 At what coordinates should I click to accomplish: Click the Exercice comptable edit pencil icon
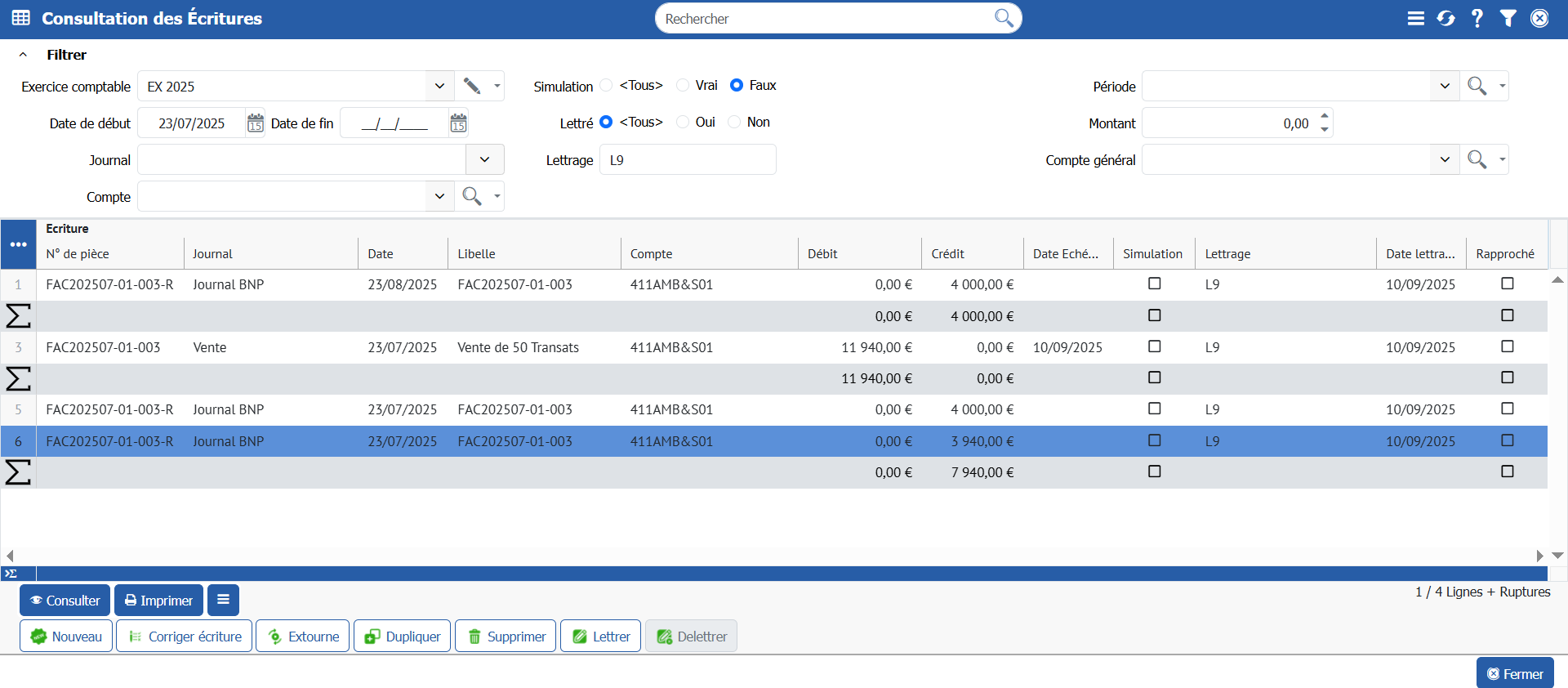(471, 86)
